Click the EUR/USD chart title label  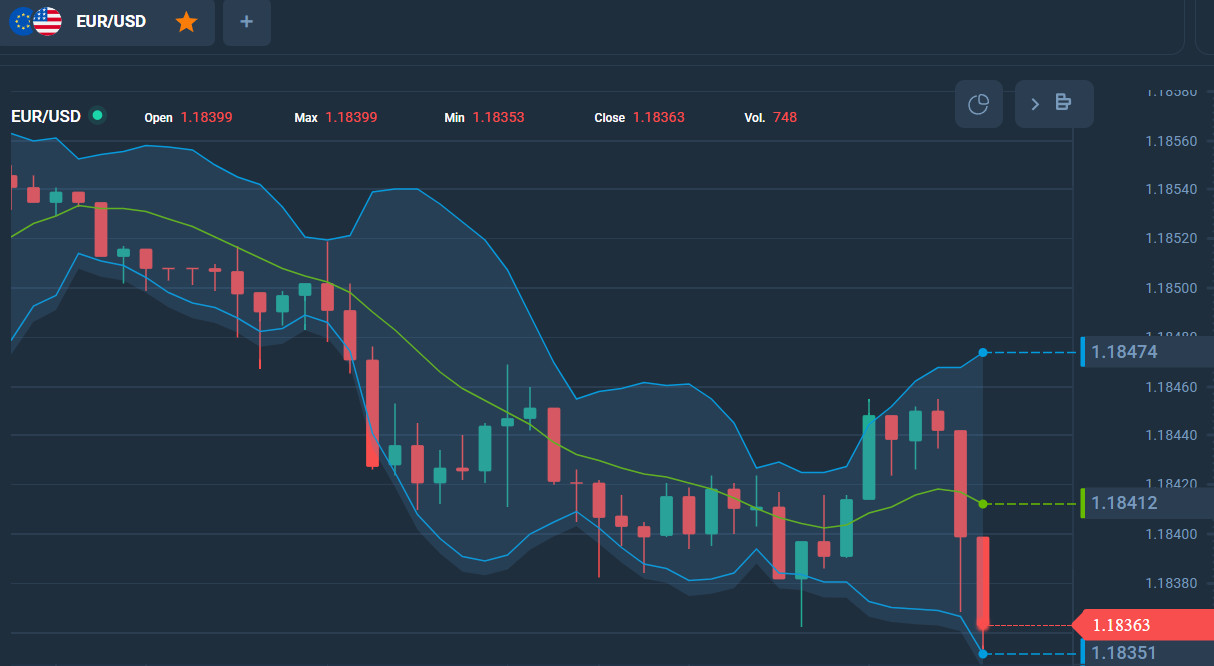tap(46, 117)
